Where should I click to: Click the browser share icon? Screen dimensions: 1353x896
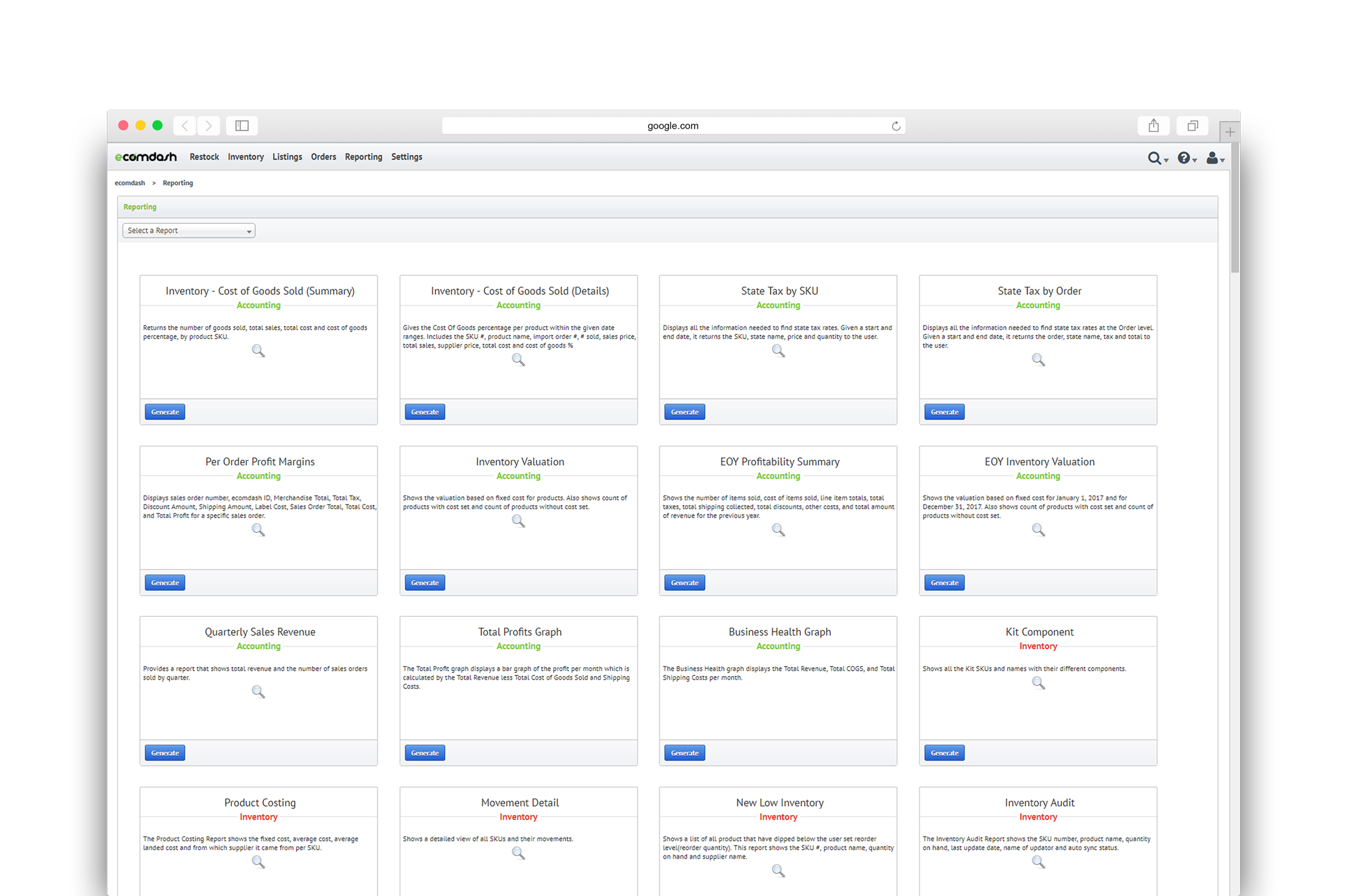pos(1153,126)
